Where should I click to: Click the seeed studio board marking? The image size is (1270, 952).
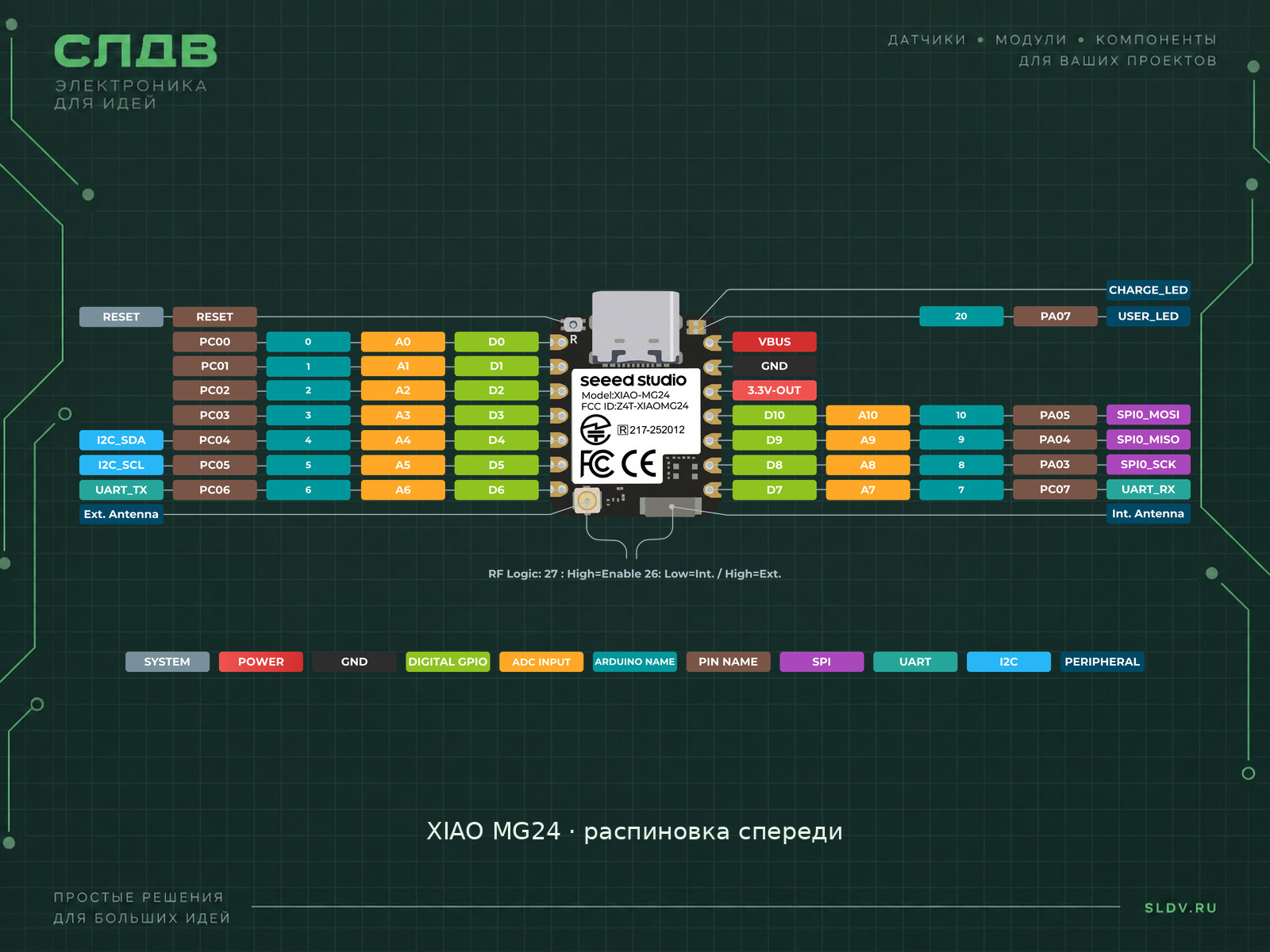[x=633, y=380]
